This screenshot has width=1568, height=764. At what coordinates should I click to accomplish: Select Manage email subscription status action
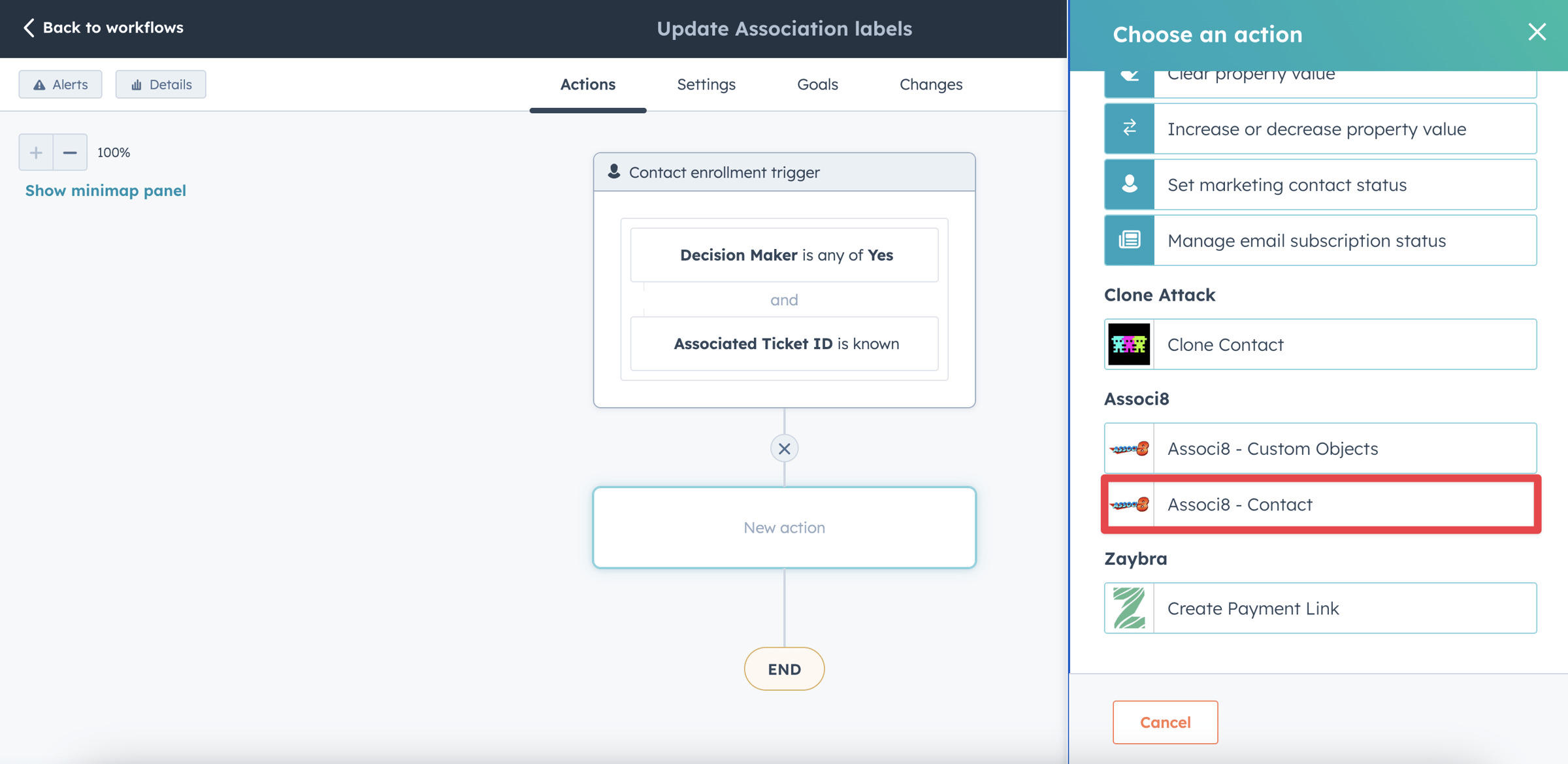point(1320,241)
